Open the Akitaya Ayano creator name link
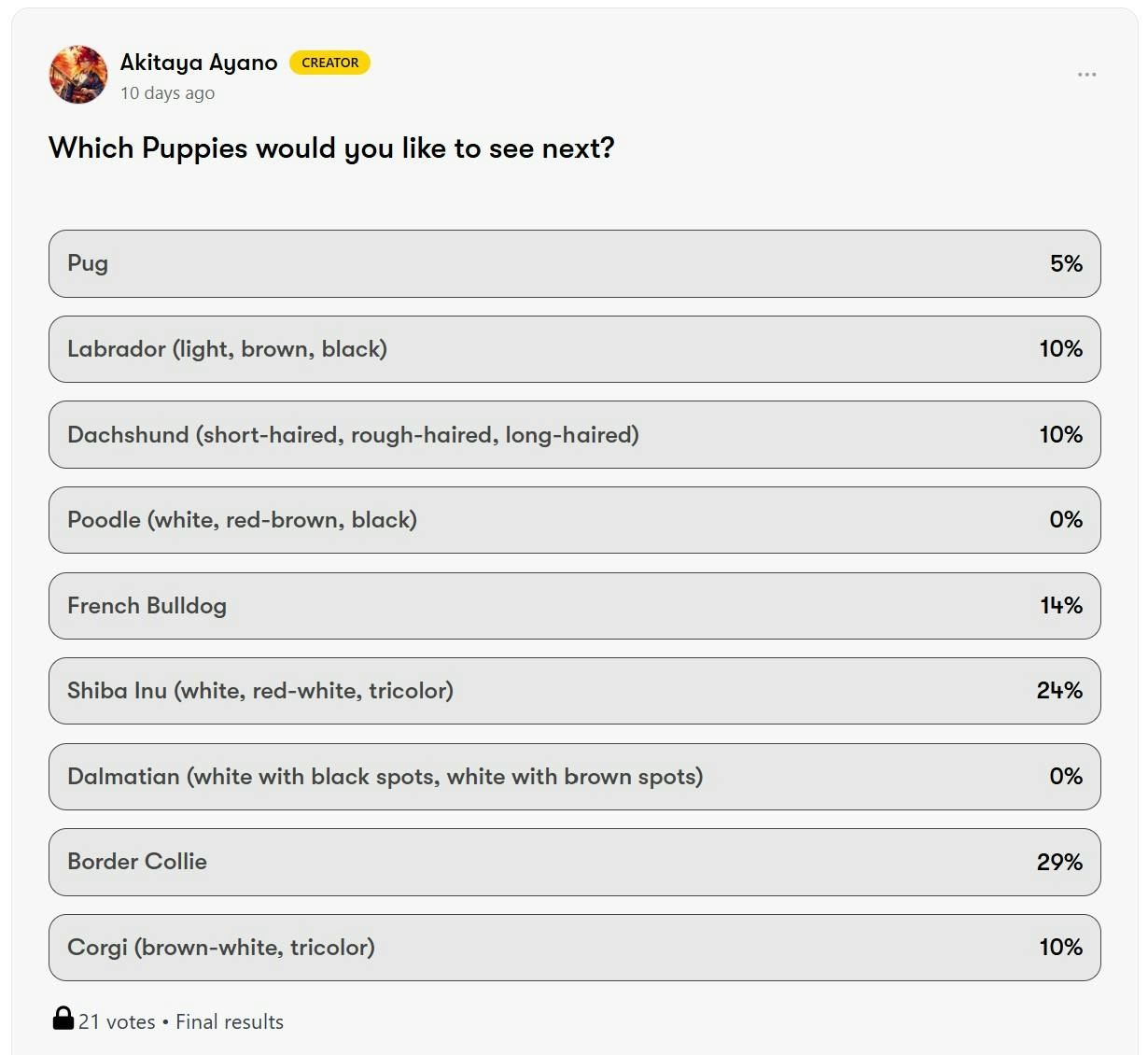The image size is (1148, 1055). tap(199, 63)
